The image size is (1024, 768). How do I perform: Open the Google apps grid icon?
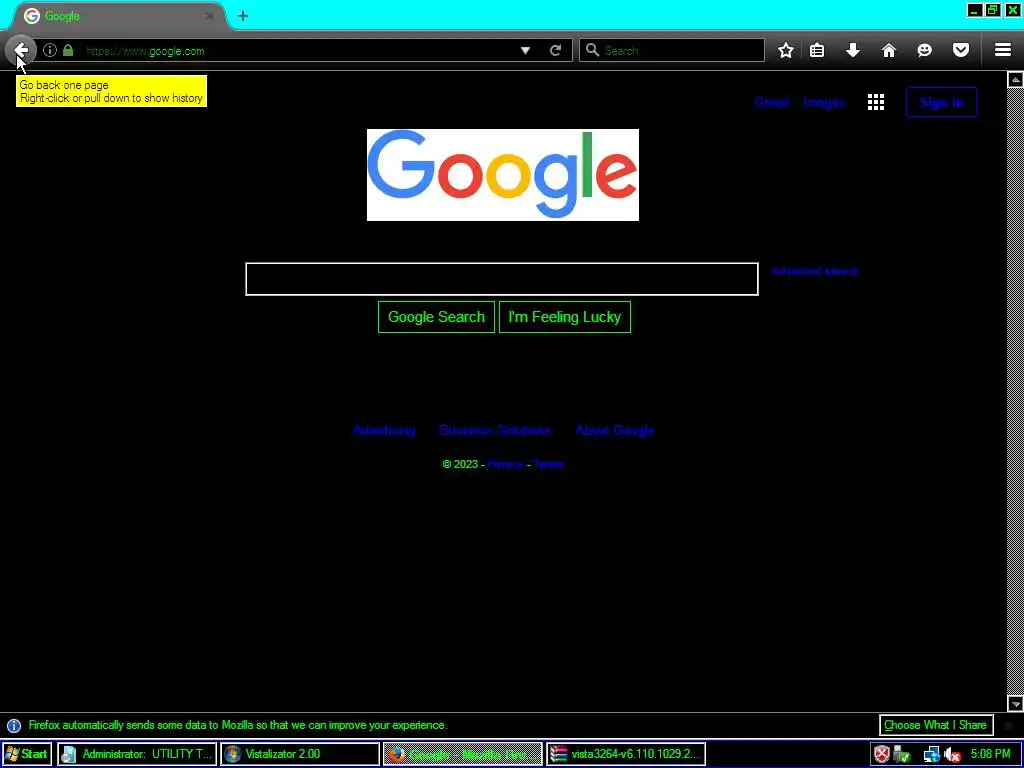[x=876, y=102]
